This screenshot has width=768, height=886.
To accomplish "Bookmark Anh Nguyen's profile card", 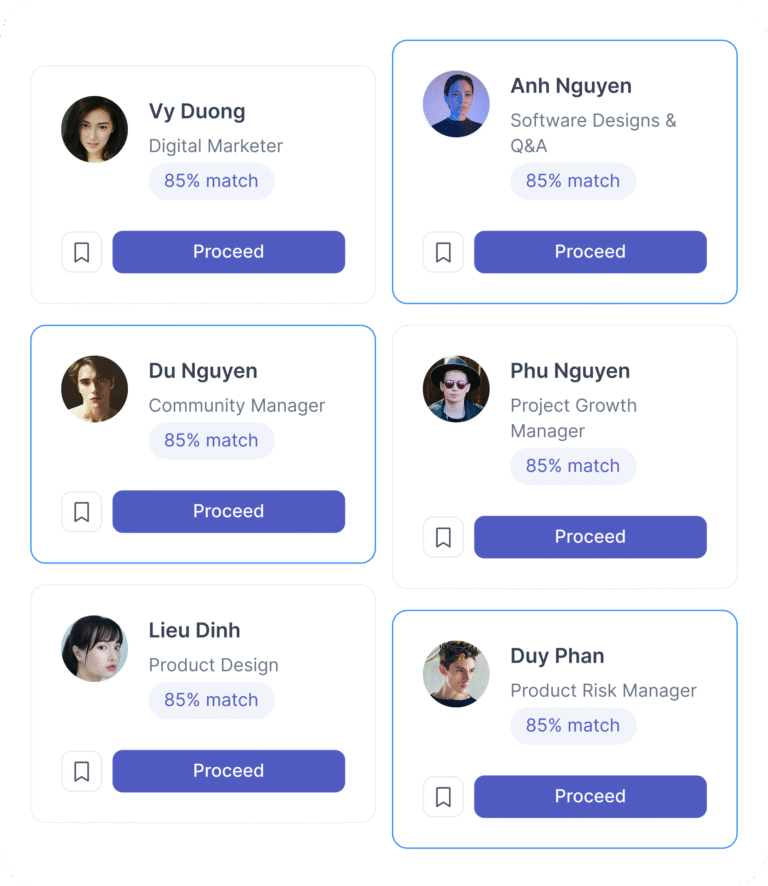I will (x=444, y=252).
